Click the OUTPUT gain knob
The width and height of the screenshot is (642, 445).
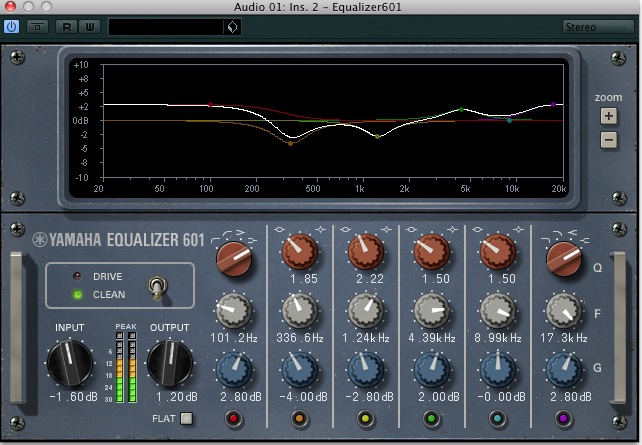(170, 363)
